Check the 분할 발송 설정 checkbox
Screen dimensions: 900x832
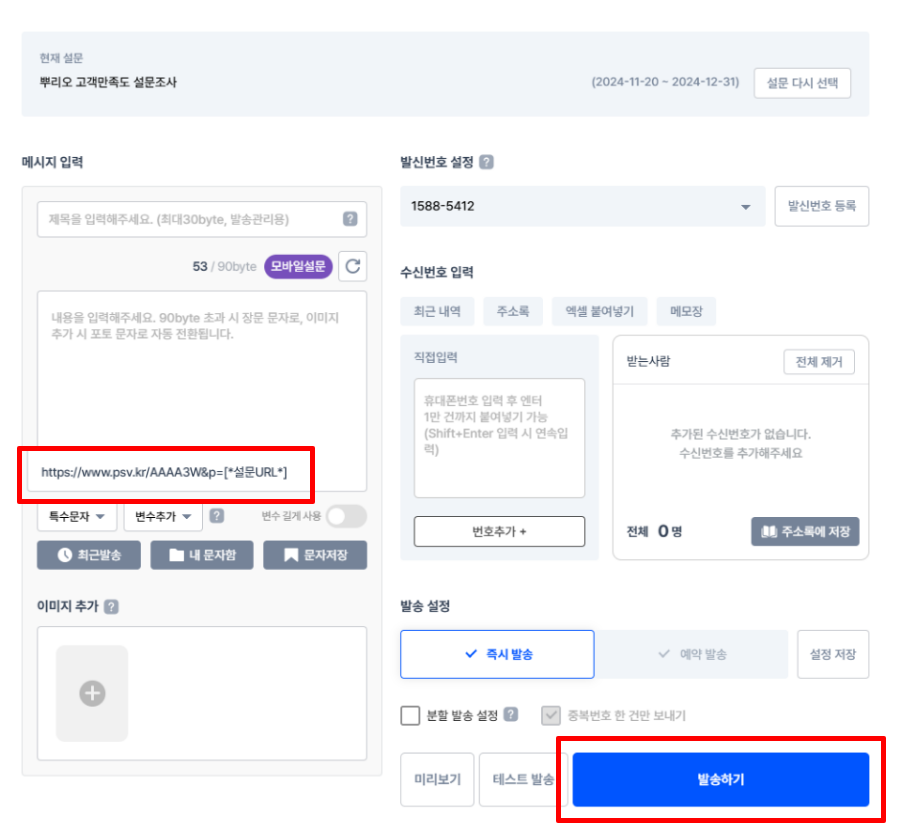pyautogui.click(x=410, y=716)
